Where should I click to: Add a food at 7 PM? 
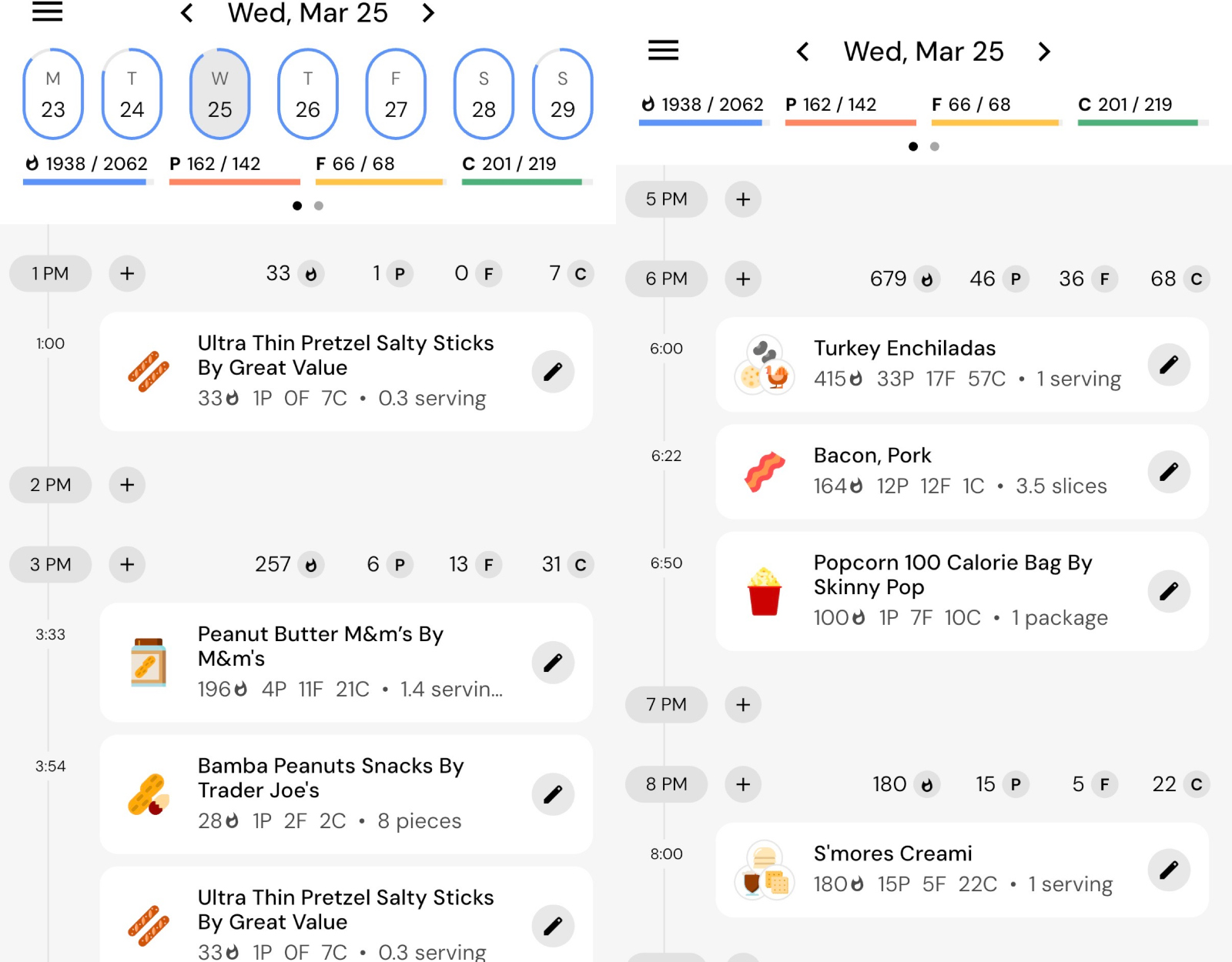742,704
